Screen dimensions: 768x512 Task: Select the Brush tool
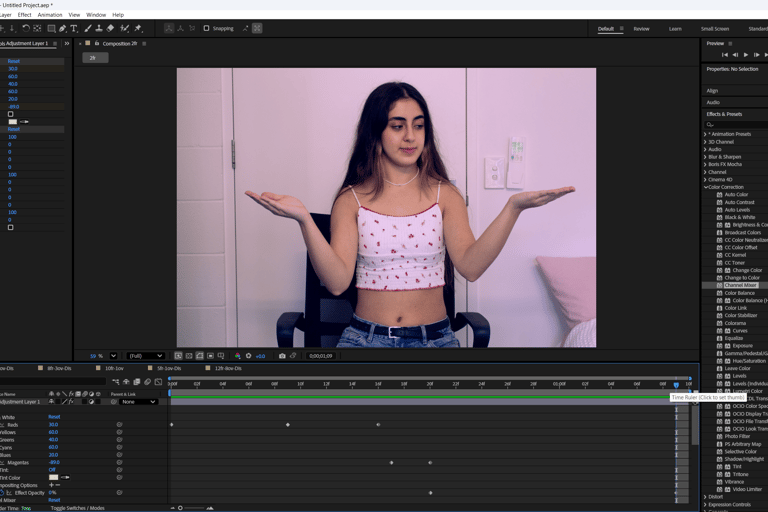[88, 28]
